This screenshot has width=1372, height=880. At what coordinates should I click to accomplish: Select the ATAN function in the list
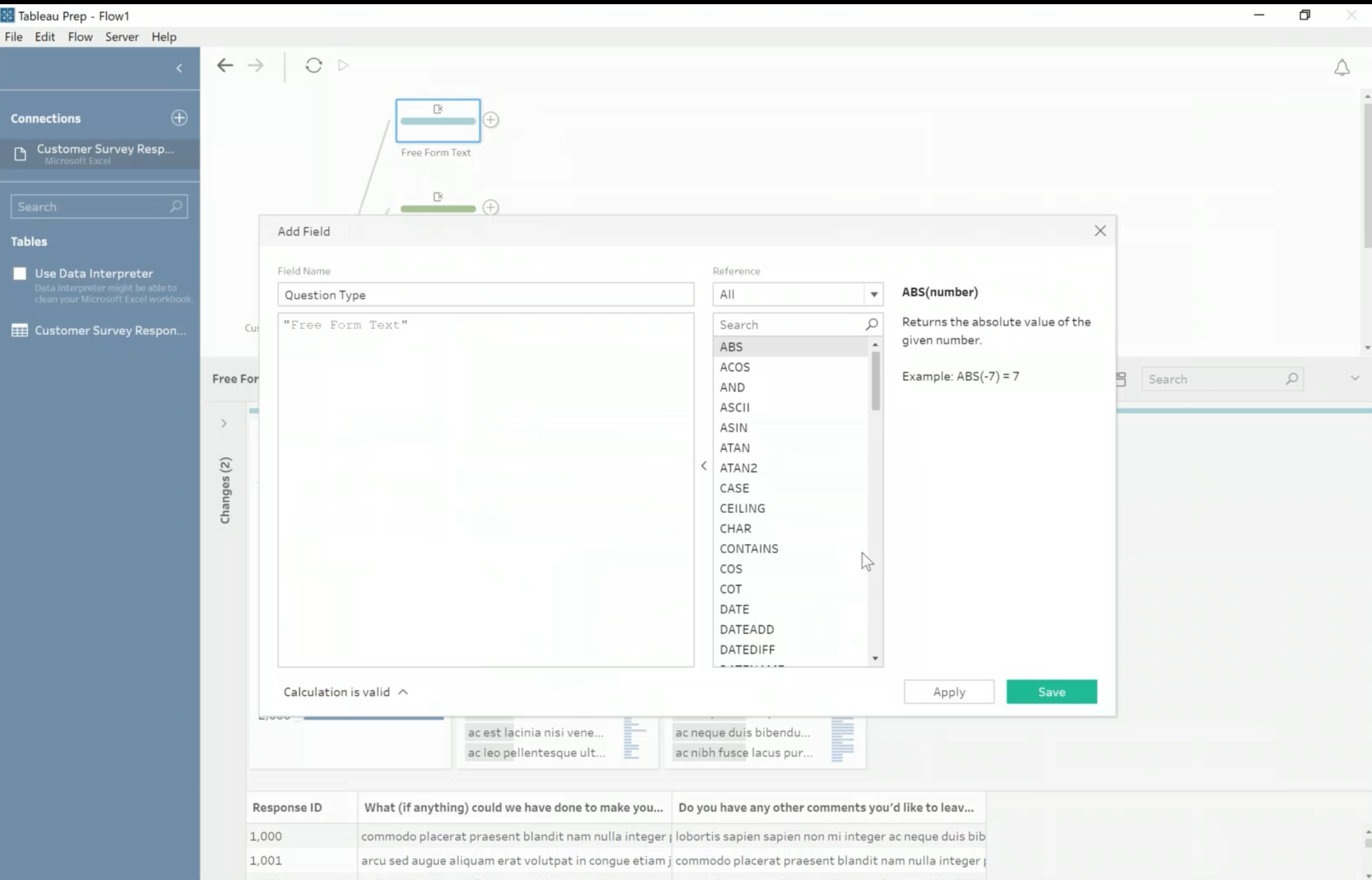(790, 448)
